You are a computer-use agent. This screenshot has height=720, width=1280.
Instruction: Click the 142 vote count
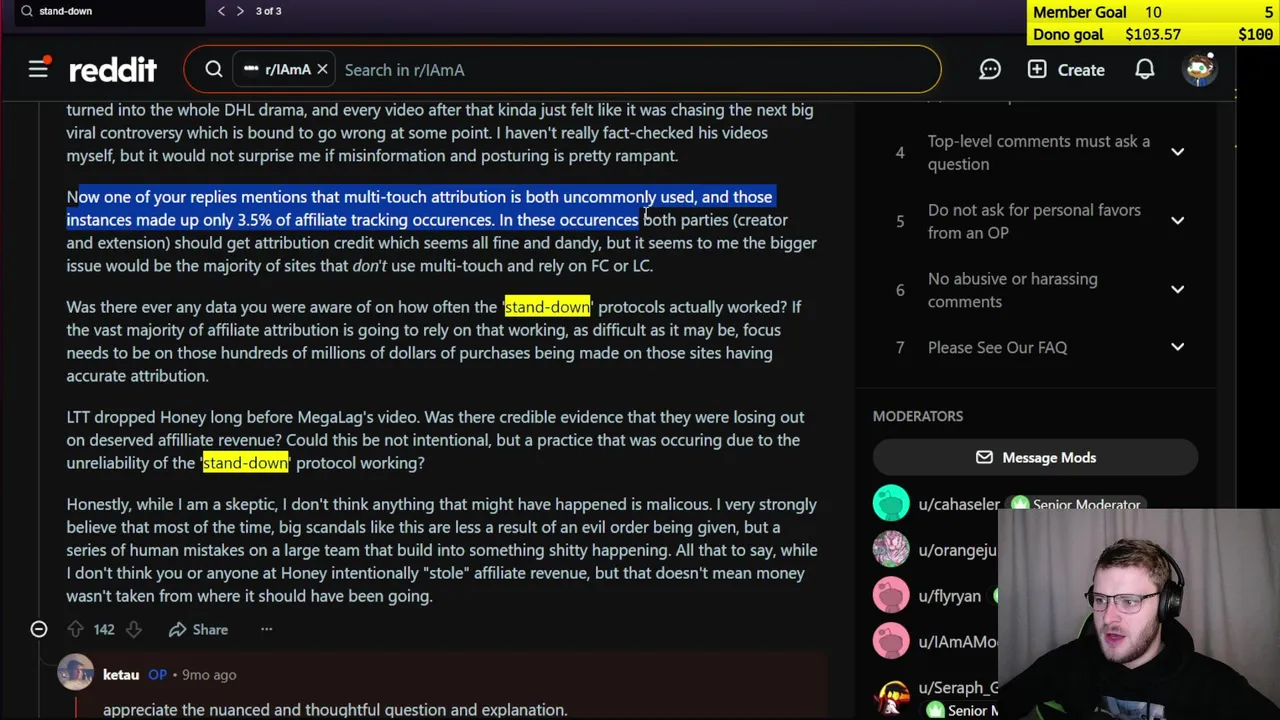pyautogui.click(x=104, y=629)
